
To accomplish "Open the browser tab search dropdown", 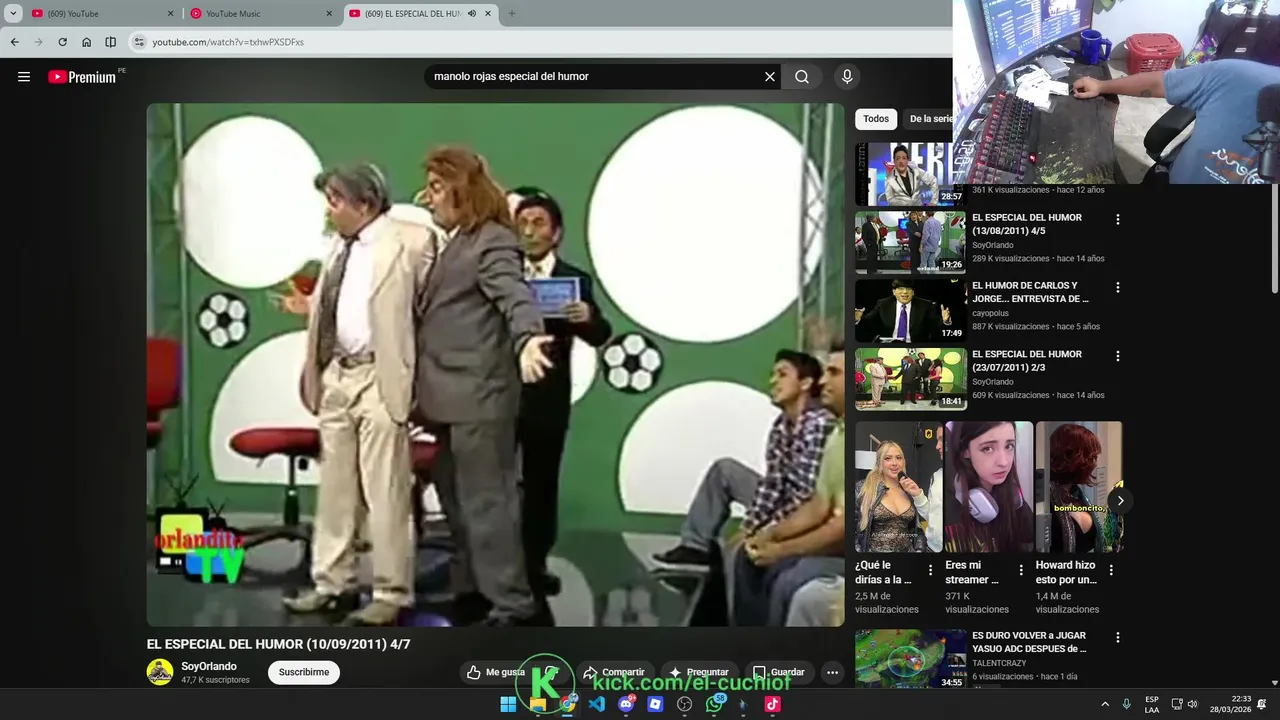I will tap(13, 14).
